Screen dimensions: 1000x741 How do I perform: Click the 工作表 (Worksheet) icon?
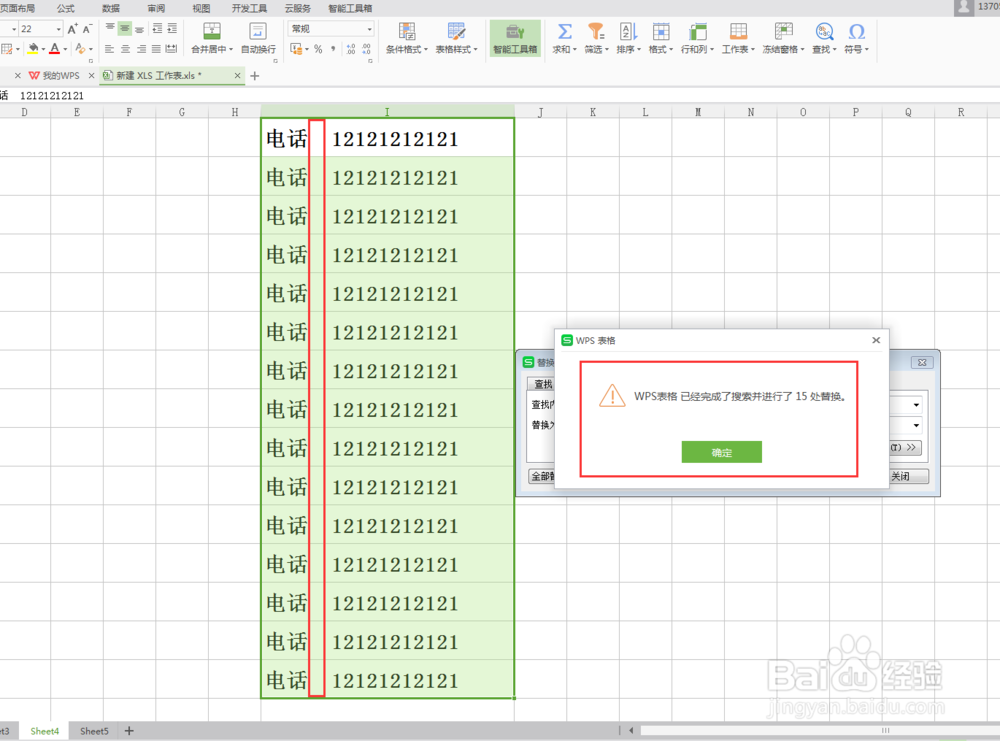click(738, 31)
